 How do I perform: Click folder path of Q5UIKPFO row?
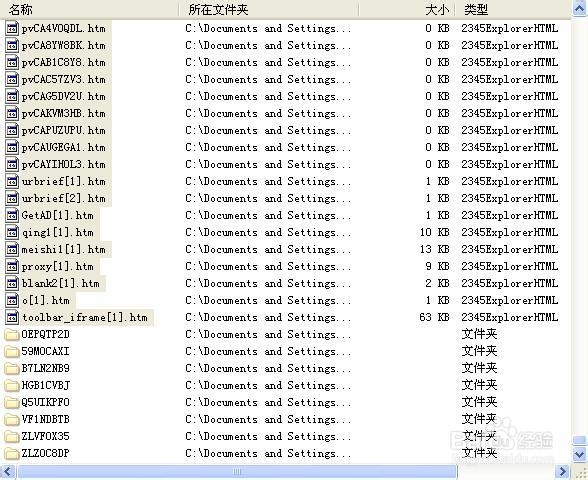coord(268,402)
